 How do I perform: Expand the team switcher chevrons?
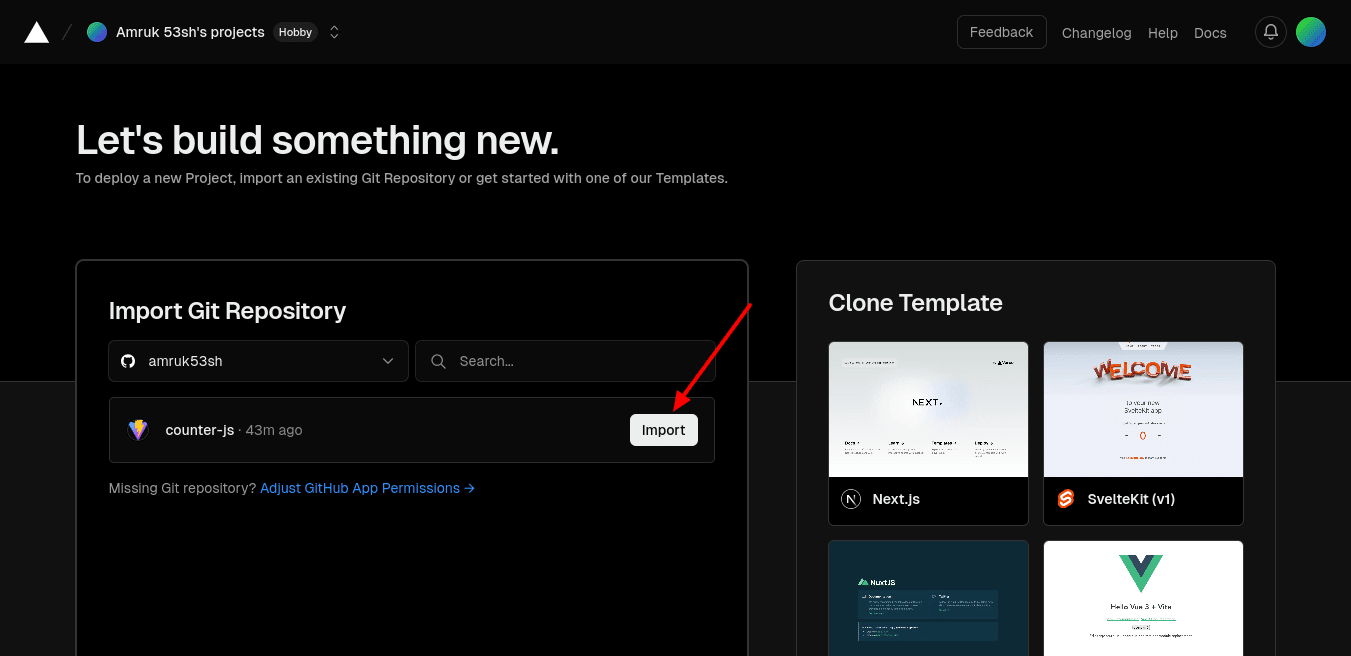[x=334, y=32]
